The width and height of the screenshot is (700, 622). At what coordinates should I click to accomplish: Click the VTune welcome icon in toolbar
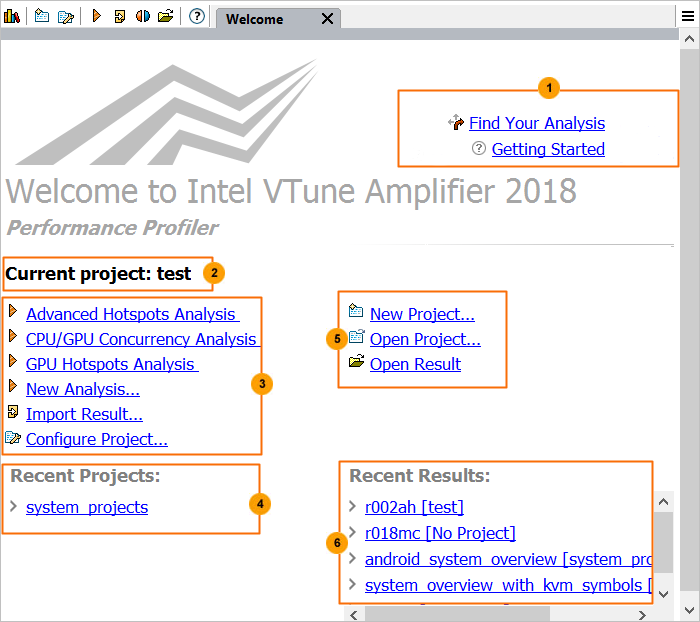[x=13, y=16]
